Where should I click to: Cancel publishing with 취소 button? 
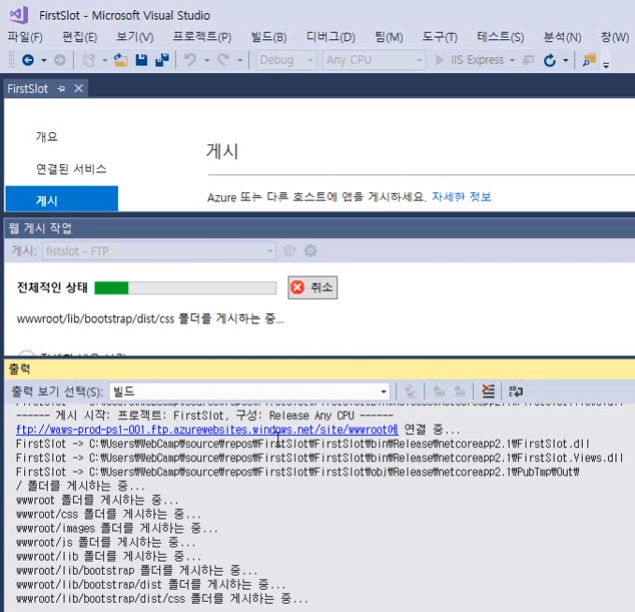(312, 288)
